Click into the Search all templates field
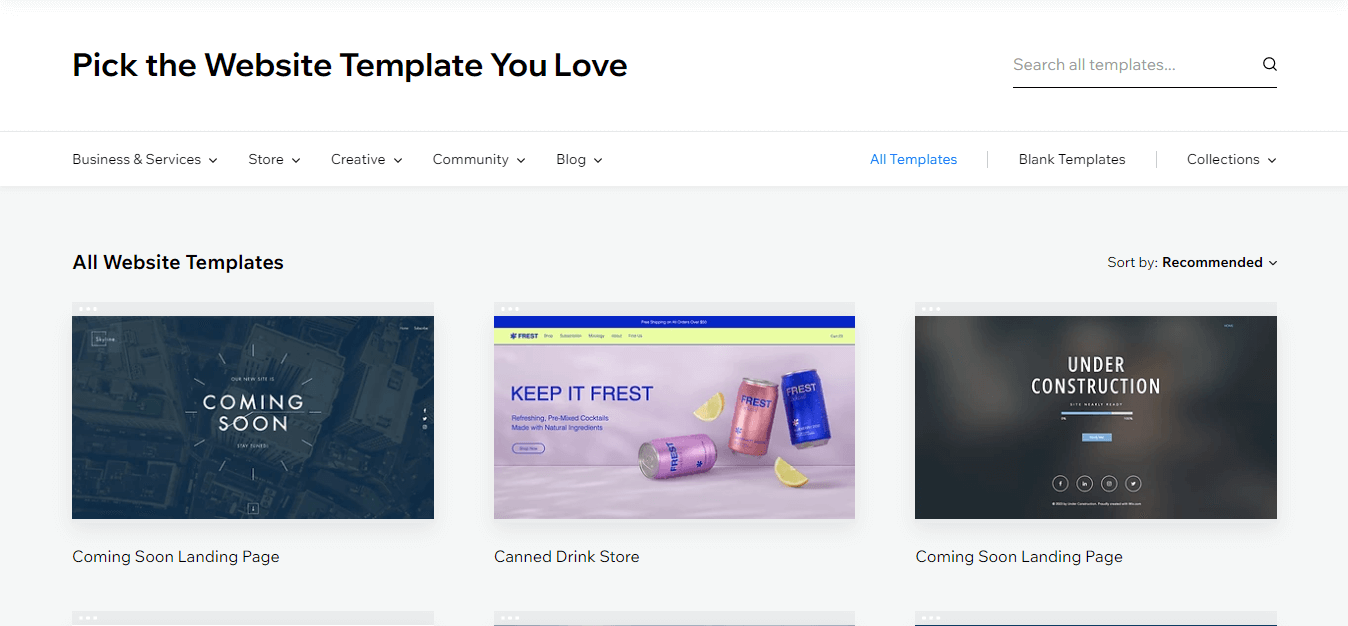Image resolution: width=1348 pixels, height=626 pixels. click(x=1130, y=65)
